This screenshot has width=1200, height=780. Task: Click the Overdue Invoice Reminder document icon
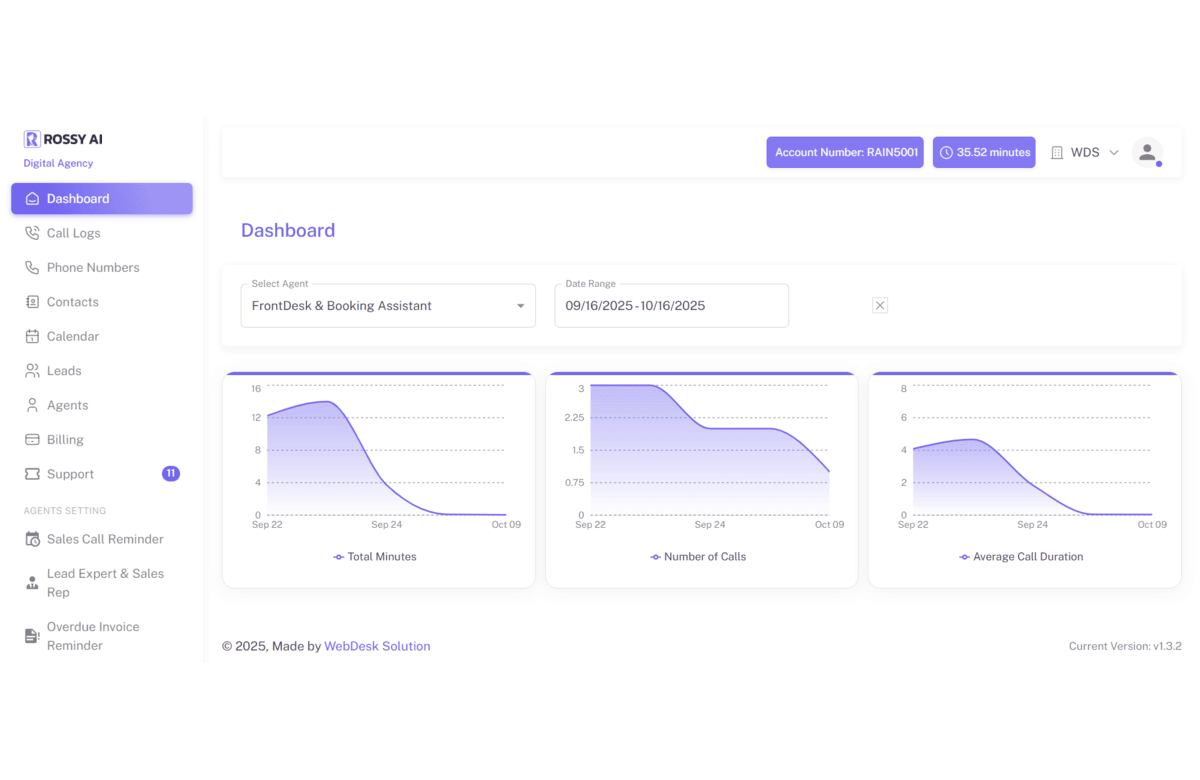[x=33, y=635]
